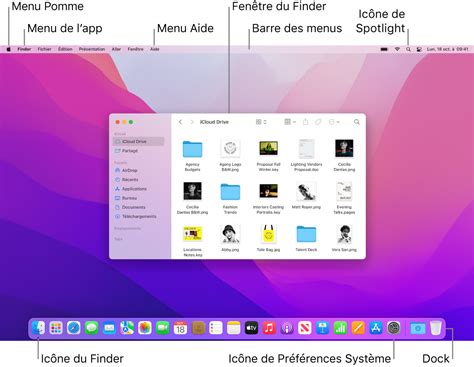Open the Finder app menu

(24, 49)
